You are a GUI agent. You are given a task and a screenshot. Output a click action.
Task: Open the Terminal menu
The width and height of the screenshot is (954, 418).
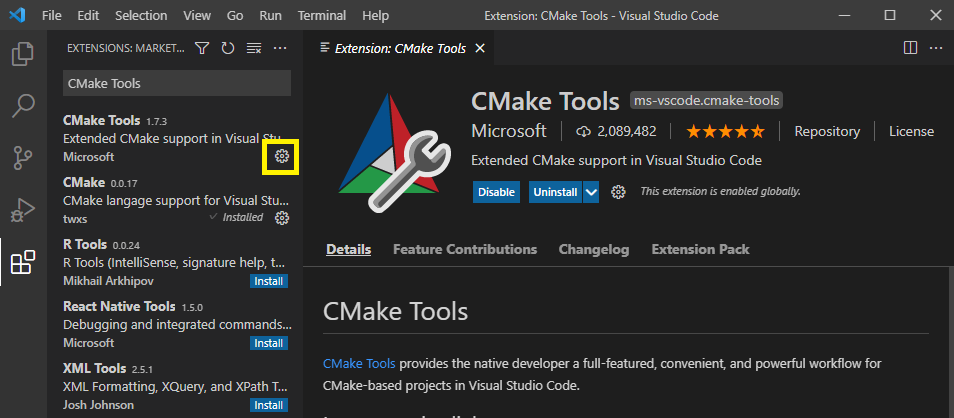(x=323, y=16)
